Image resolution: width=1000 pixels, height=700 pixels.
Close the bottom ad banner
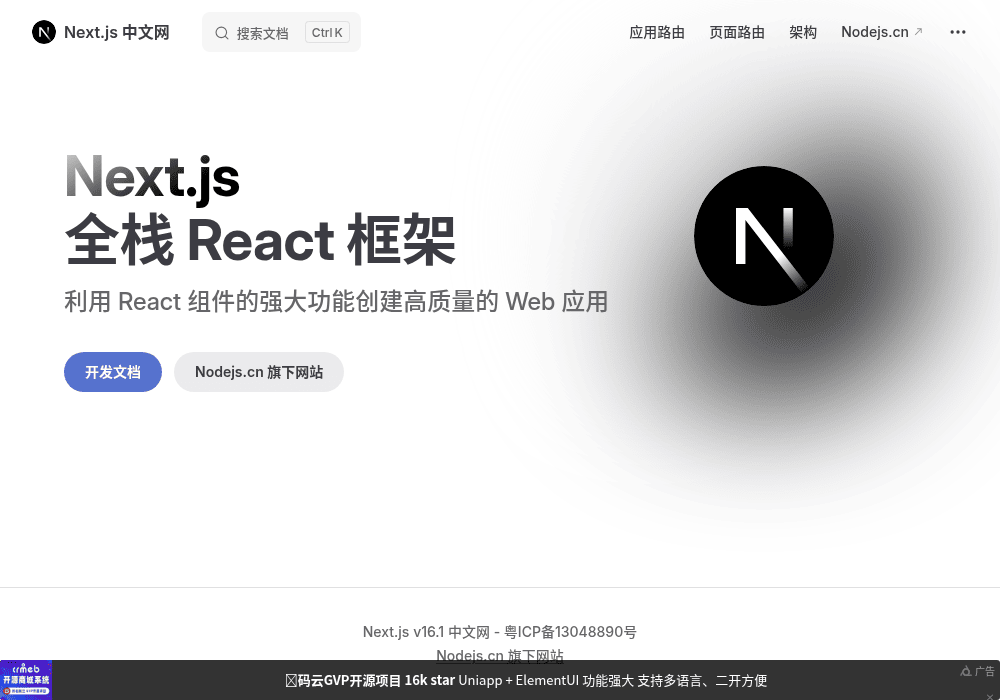pos(989,696)
